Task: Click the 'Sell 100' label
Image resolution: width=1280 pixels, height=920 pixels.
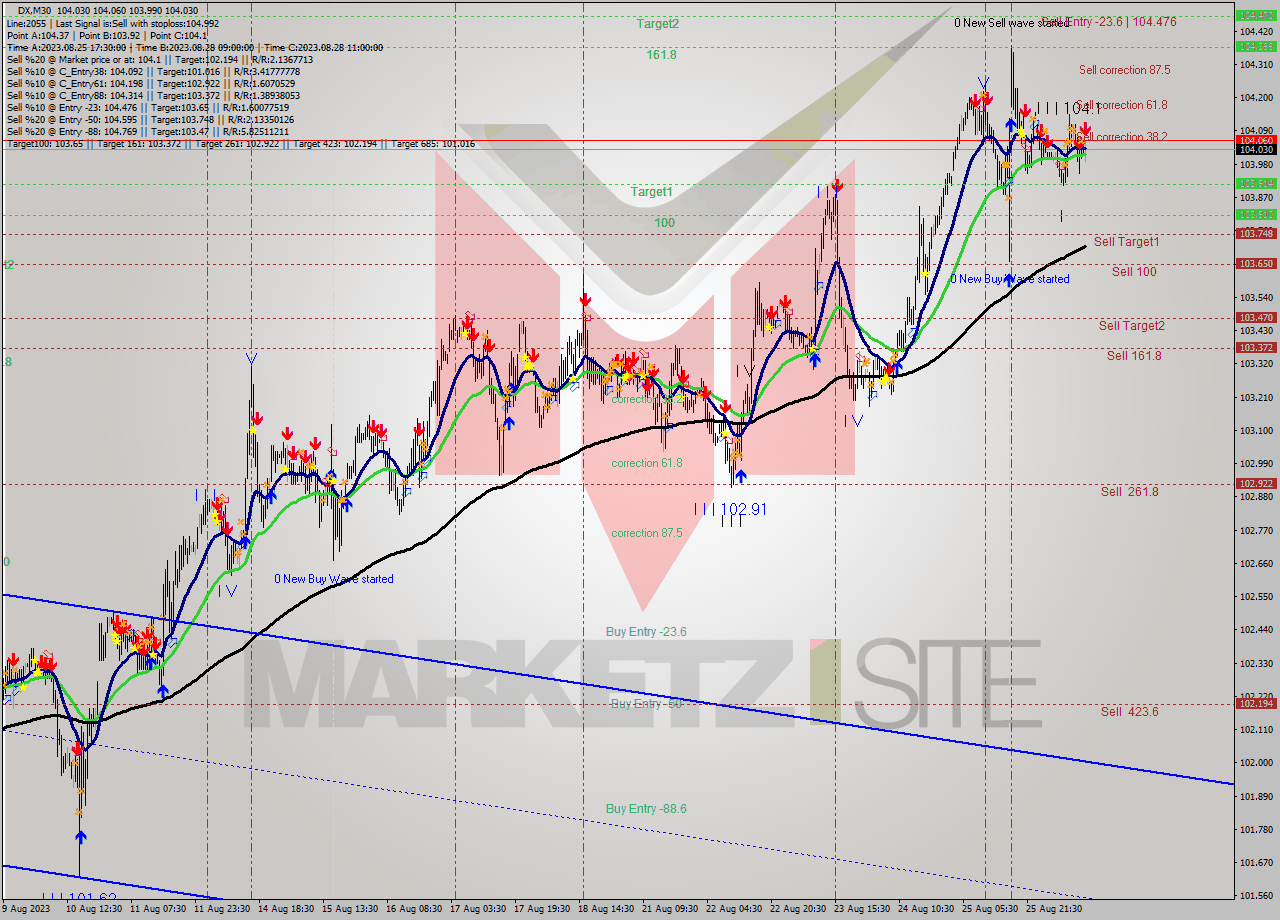Action: (x=1134, y=272)
